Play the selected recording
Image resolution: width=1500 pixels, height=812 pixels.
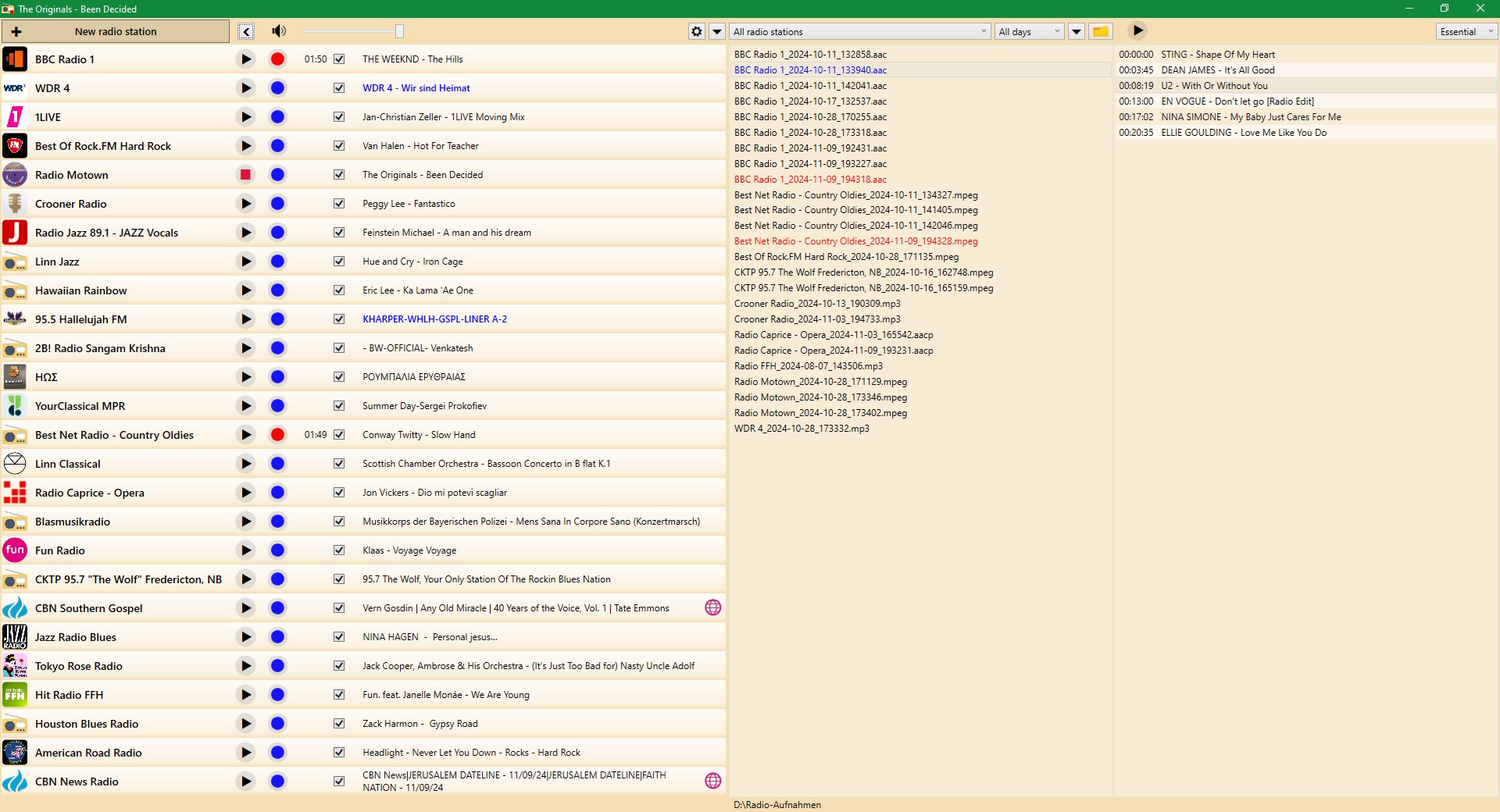tap(1137, 30)
